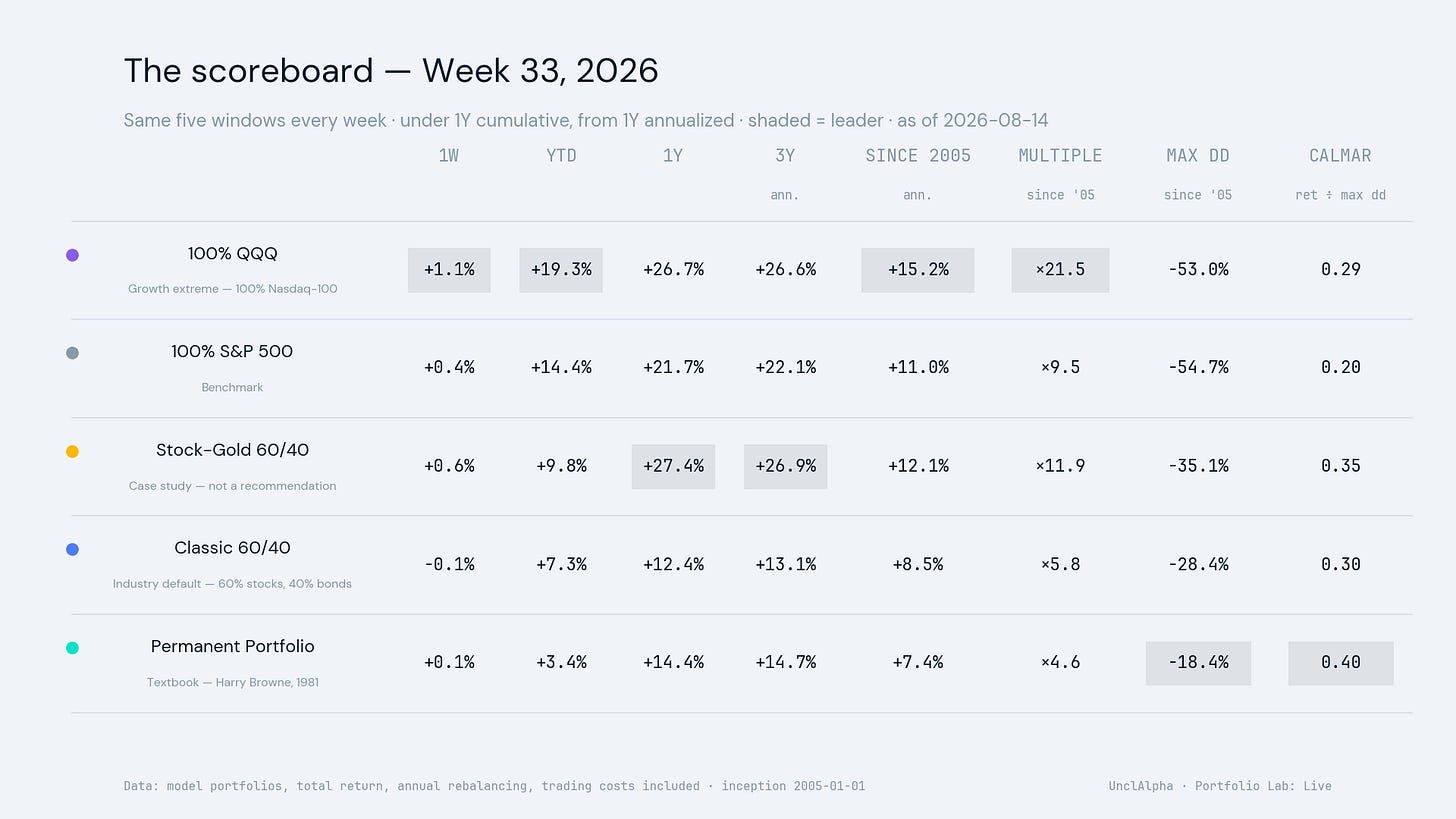
Task: Click the gray dot beside 100% S&P 500
Action: [x=72, y=353]
